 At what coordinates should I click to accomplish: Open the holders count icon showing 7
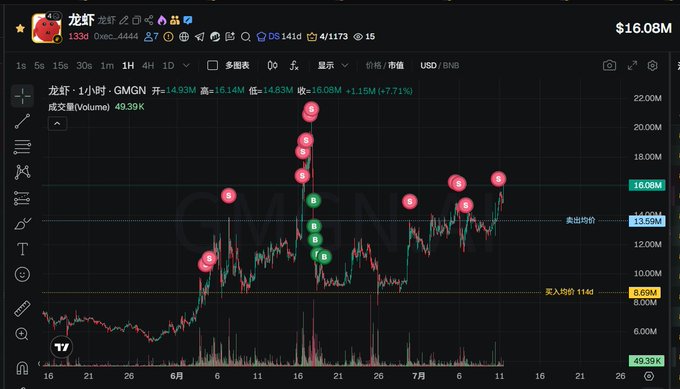151,36
